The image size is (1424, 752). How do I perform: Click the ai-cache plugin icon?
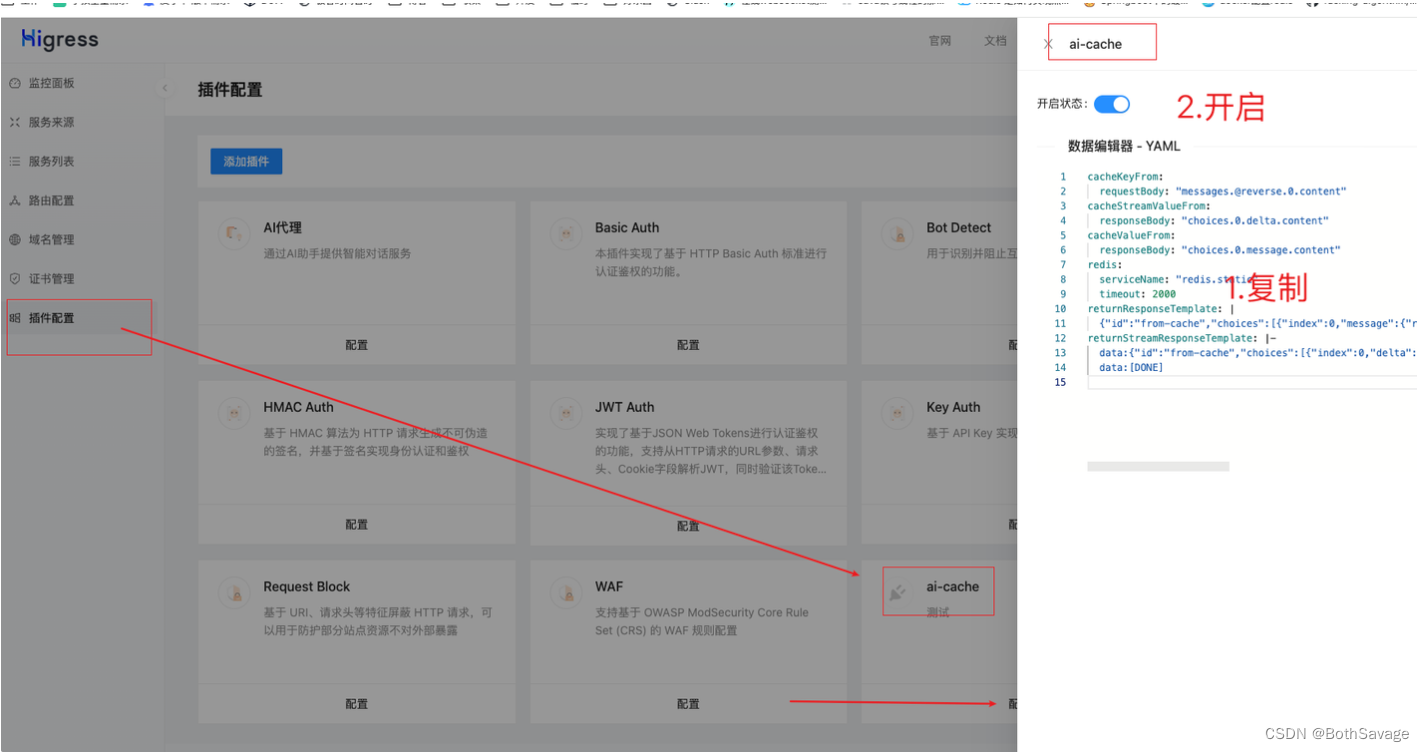click(x=898, y=593)
